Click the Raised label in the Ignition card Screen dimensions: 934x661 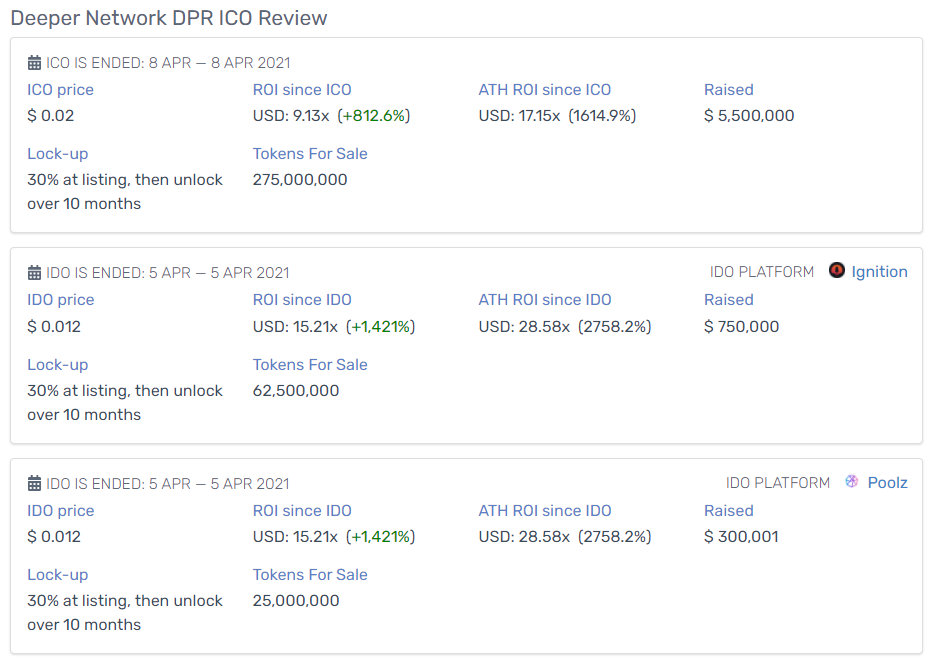pos(728,300)
